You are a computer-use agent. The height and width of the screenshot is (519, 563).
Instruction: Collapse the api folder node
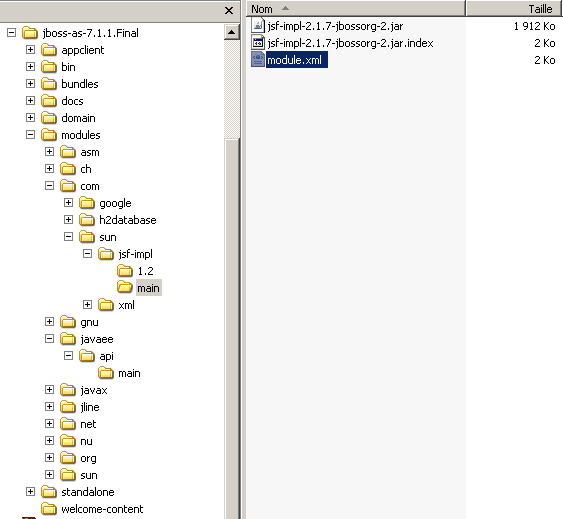69,356
